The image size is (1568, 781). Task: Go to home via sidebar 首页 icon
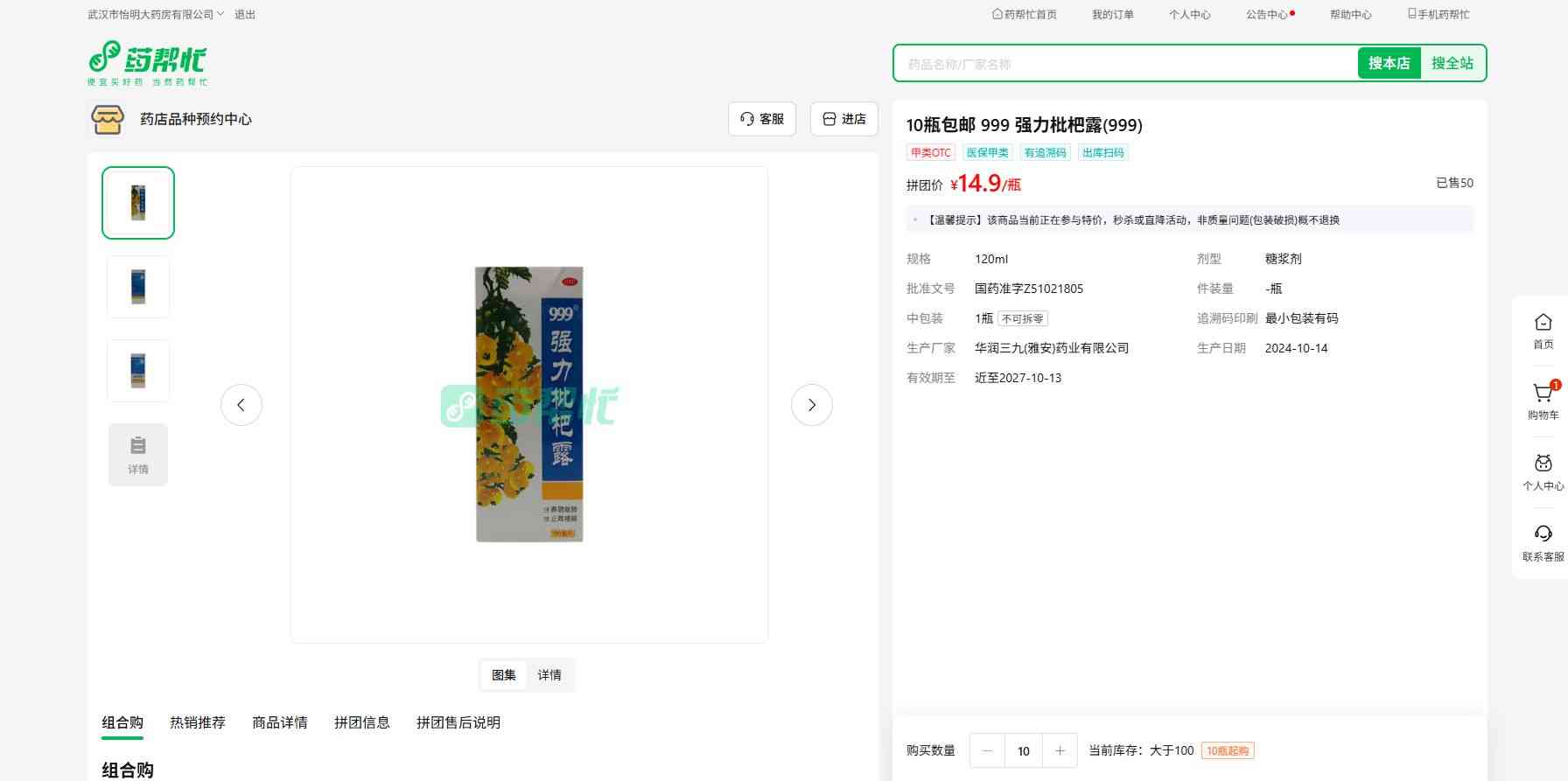[1543, 324]
